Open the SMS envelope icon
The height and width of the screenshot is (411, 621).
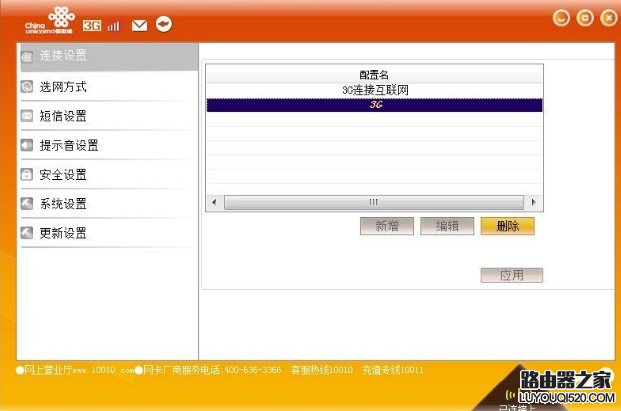click(139, 26)
